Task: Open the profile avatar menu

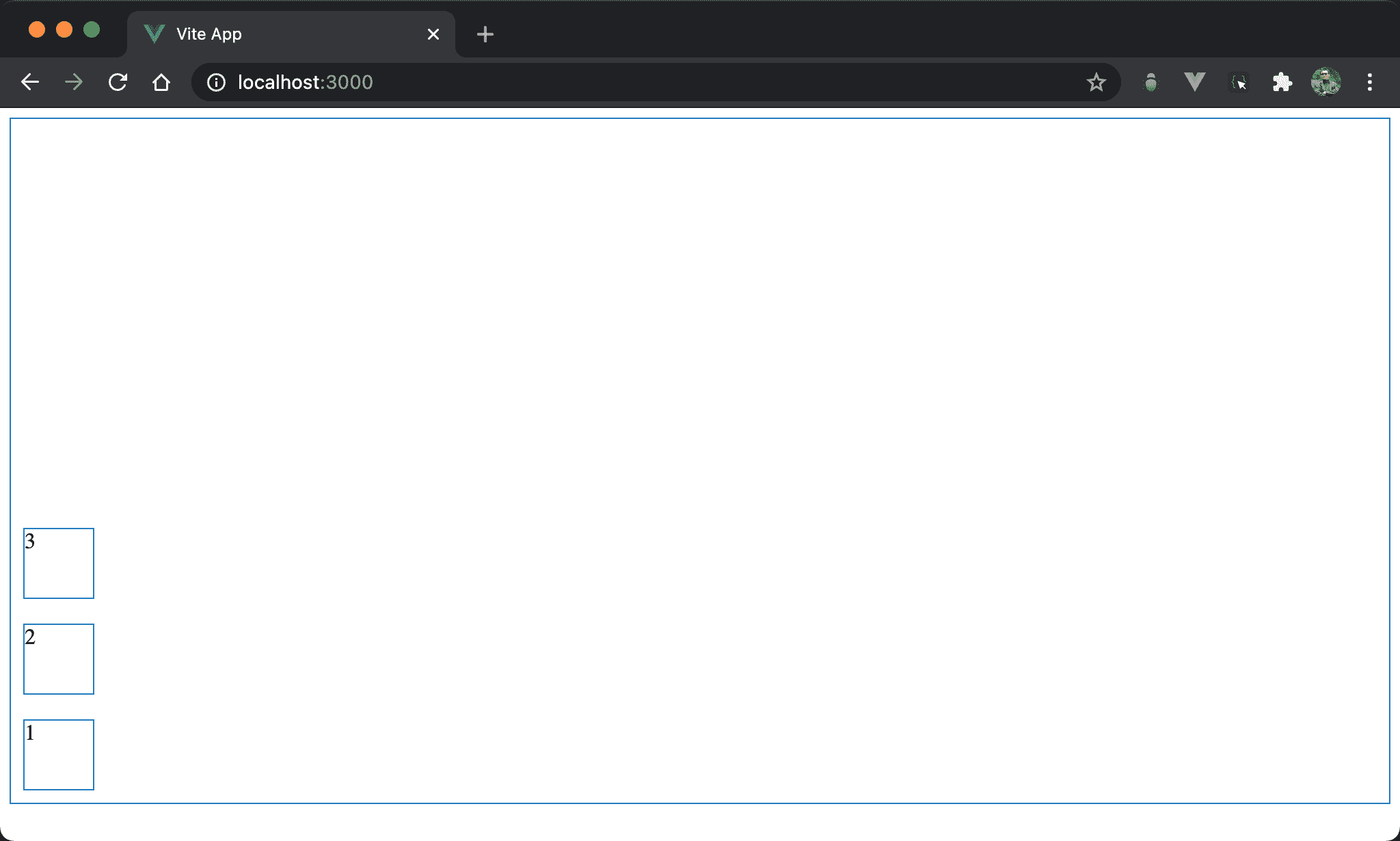Action: coord(1325,82)
